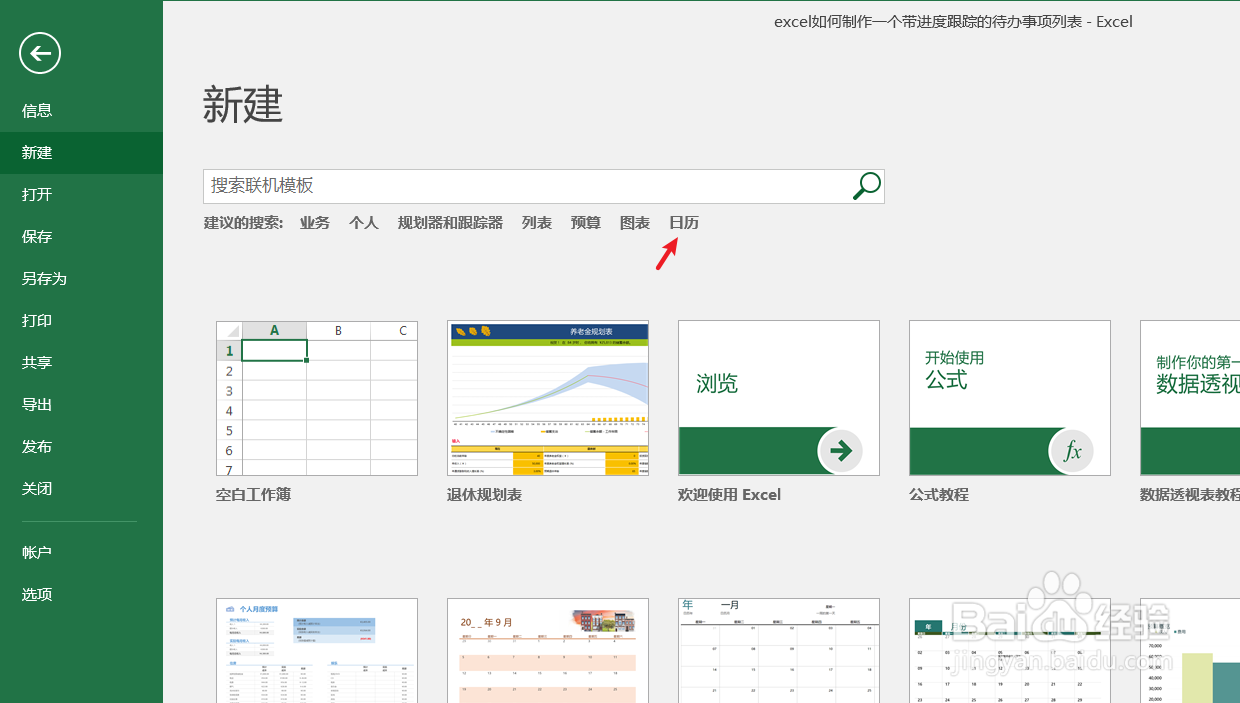This screenshot has height=703, width=1240.
Task: Click the back arrow circle icon
Action: (40, 53)
